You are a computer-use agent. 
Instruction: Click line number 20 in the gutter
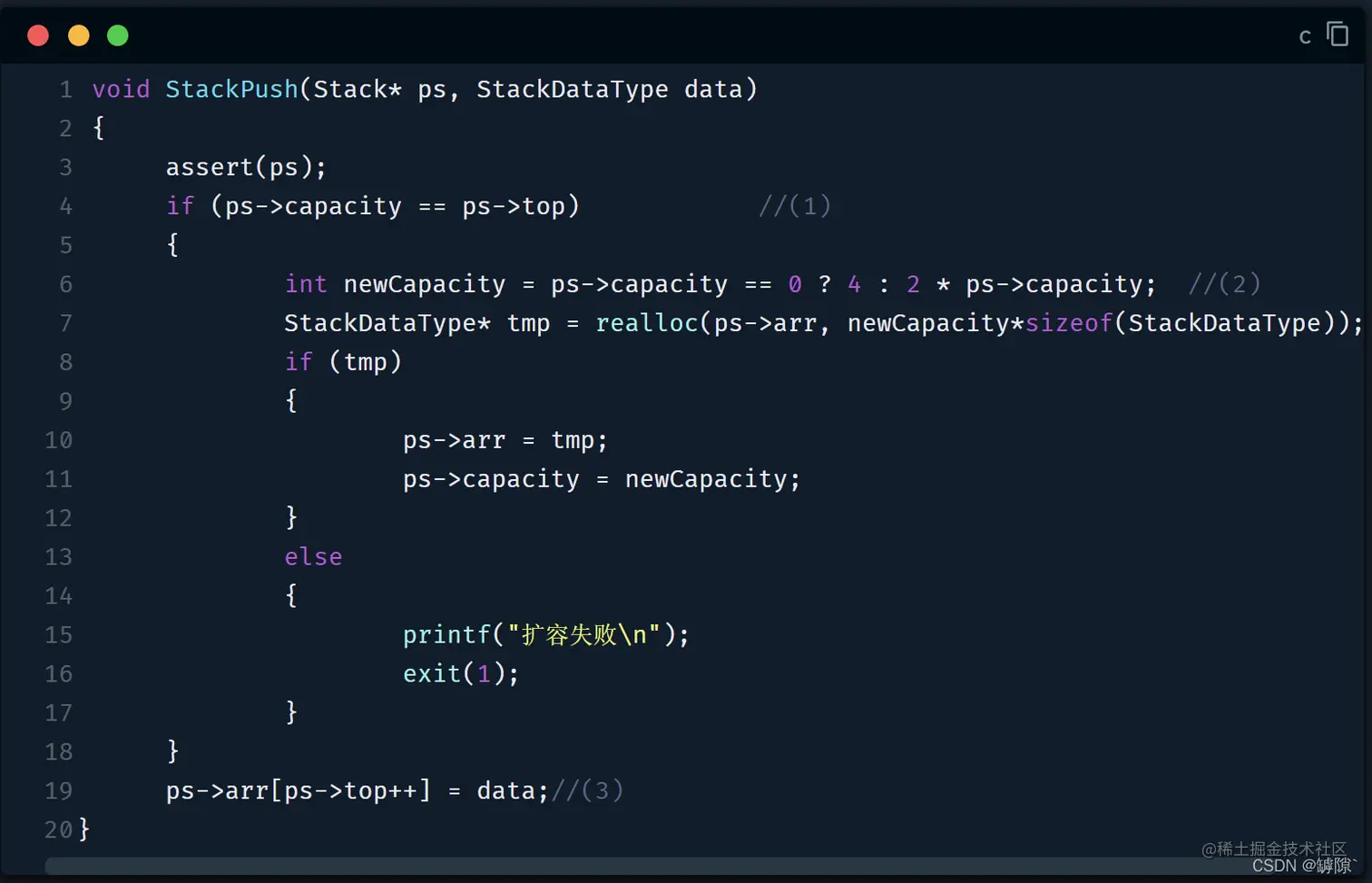(x=58, y=829)
